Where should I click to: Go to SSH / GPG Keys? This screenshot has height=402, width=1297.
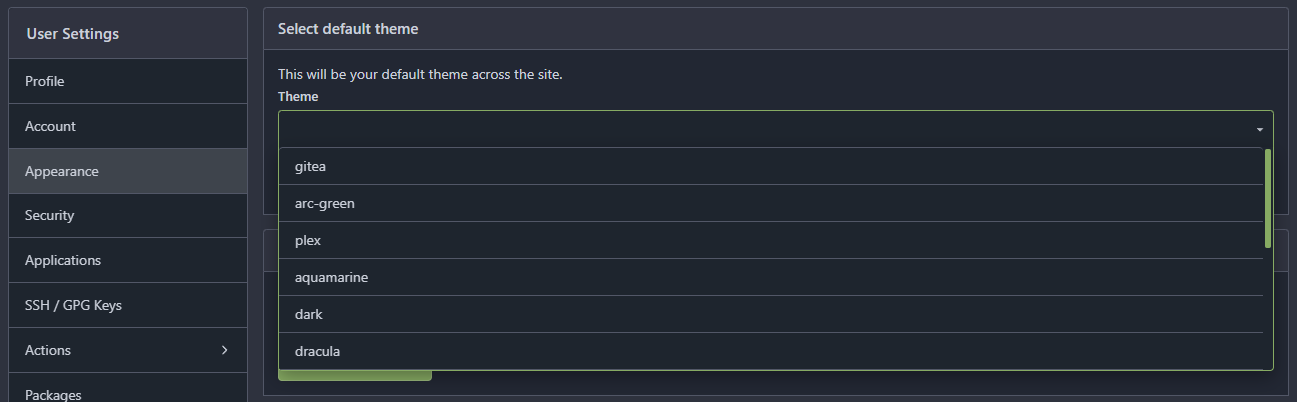click(73, 305)
